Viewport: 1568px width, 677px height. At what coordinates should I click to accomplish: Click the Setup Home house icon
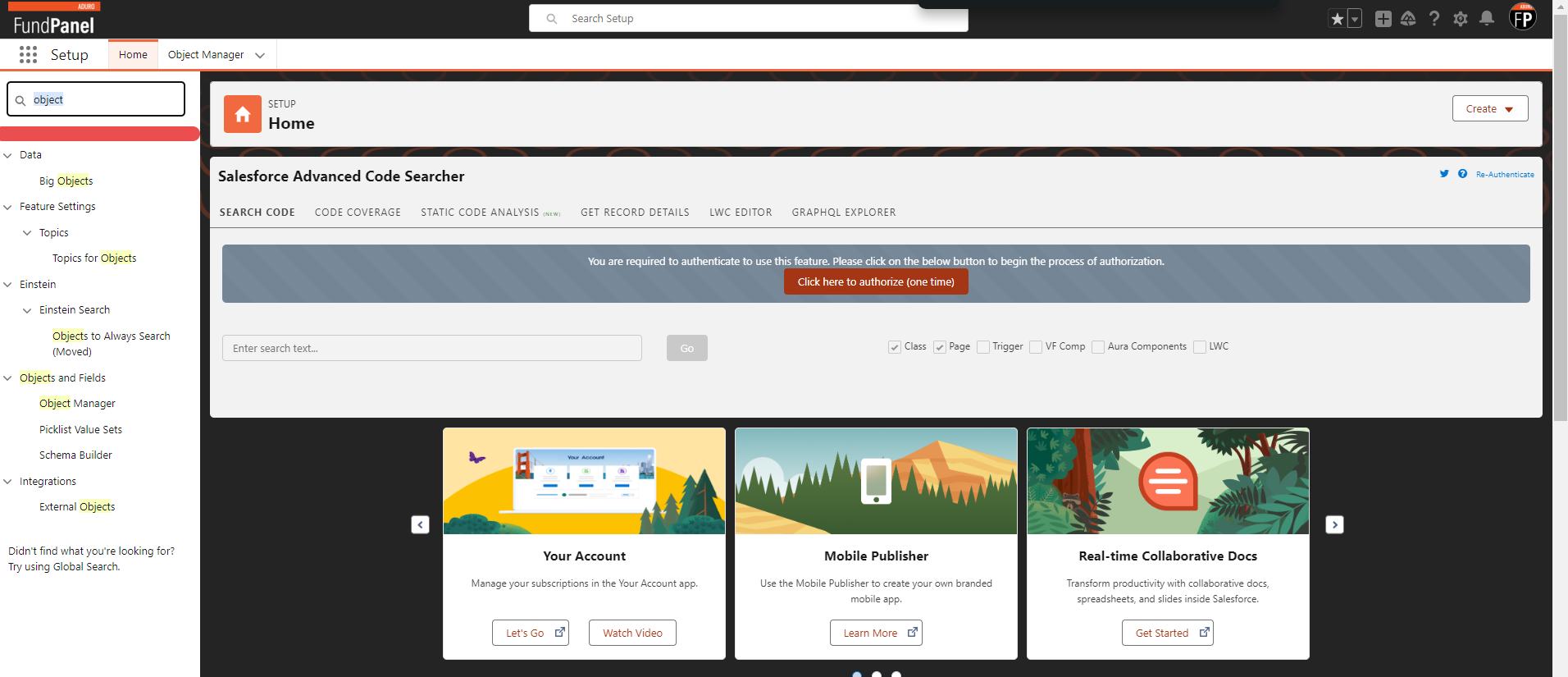coord(243,114)
